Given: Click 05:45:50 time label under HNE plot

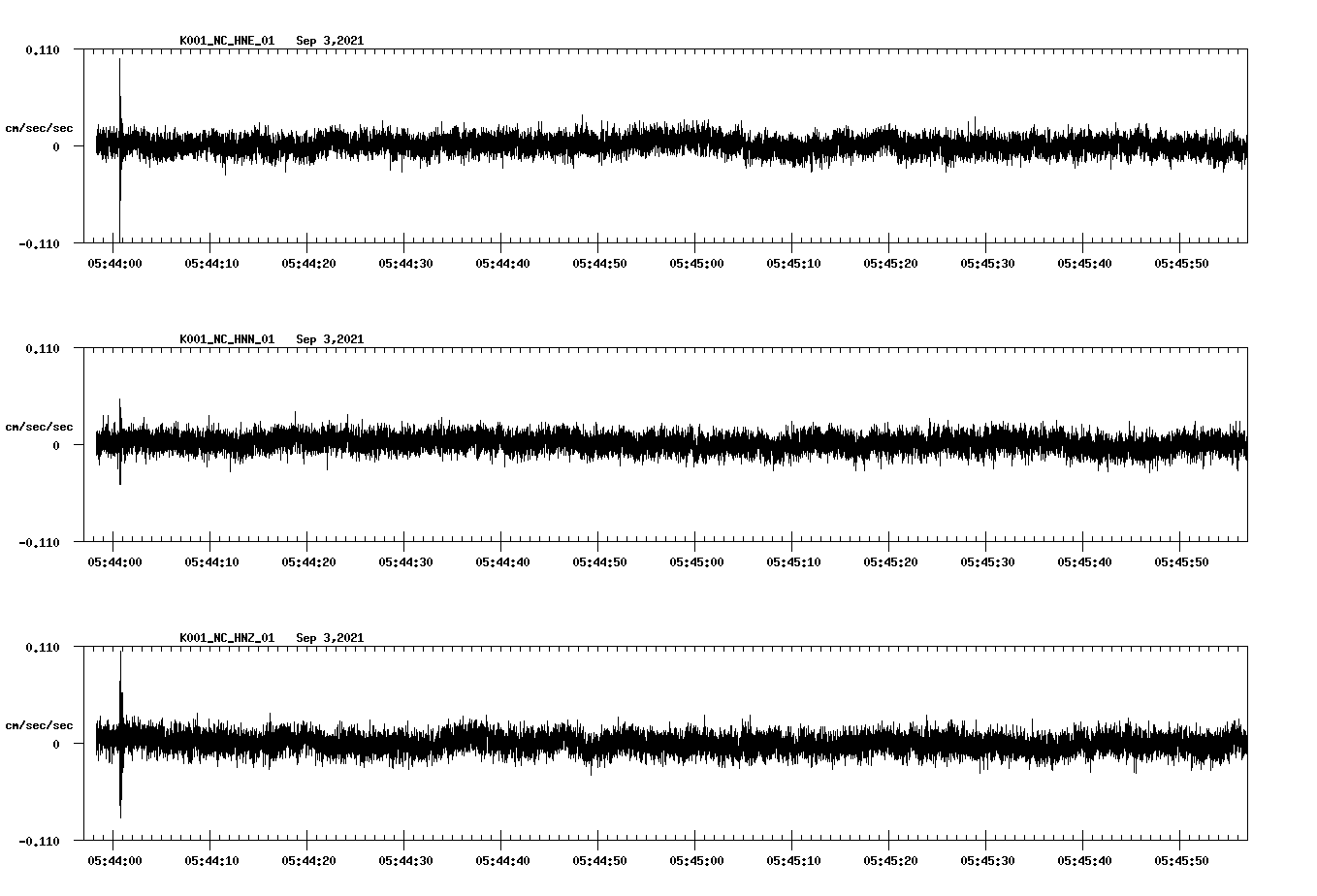Looking at the screenshot, I should point(1182,263).
